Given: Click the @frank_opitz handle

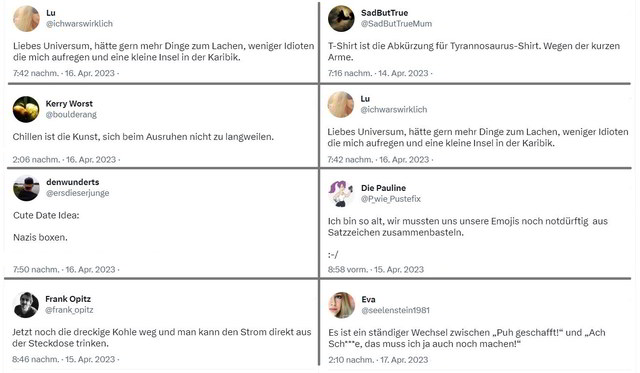Looking at the screenshot, I should click(x=69, y=310).
